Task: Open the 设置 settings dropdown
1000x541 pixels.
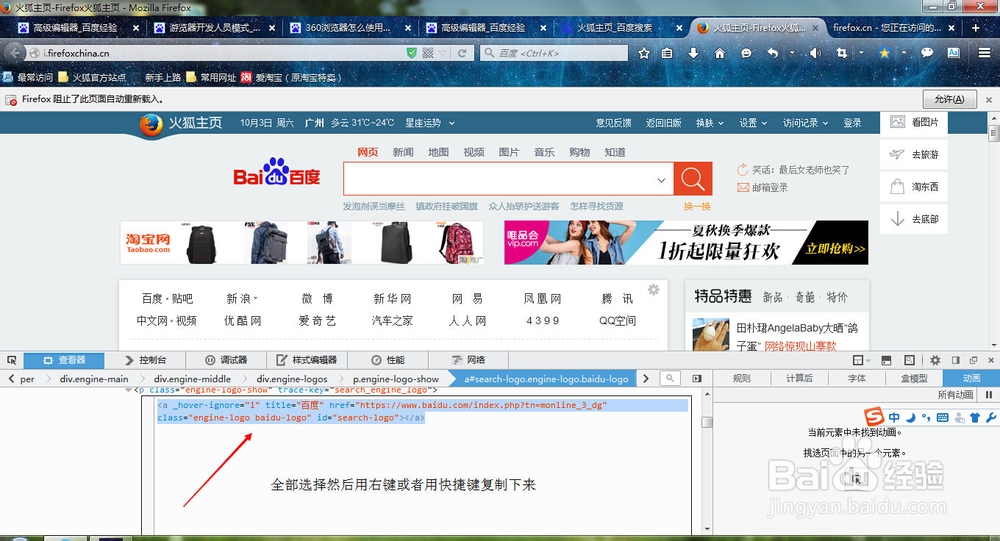Action: point(753,123)
